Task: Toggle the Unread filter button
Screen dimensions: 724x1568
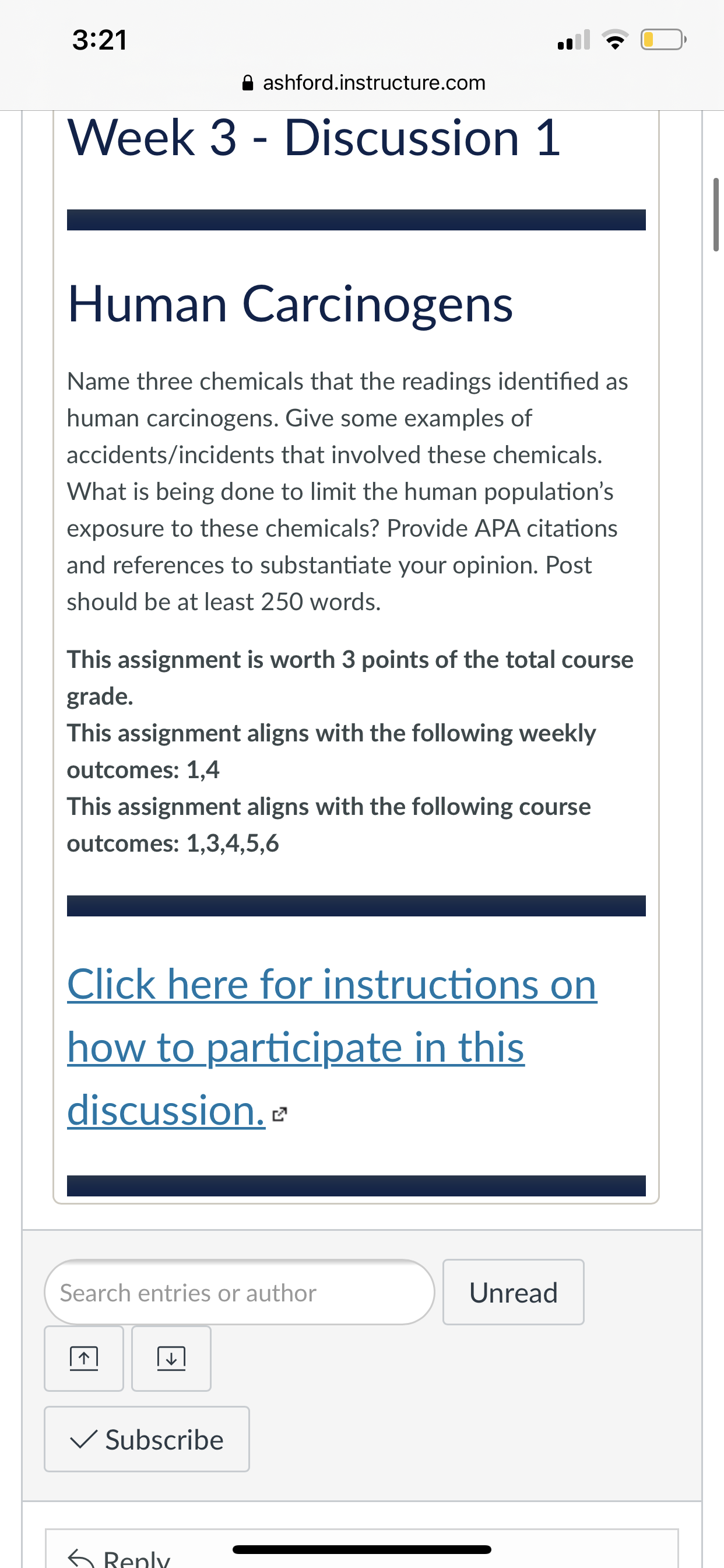Action: pos(513,1292)
